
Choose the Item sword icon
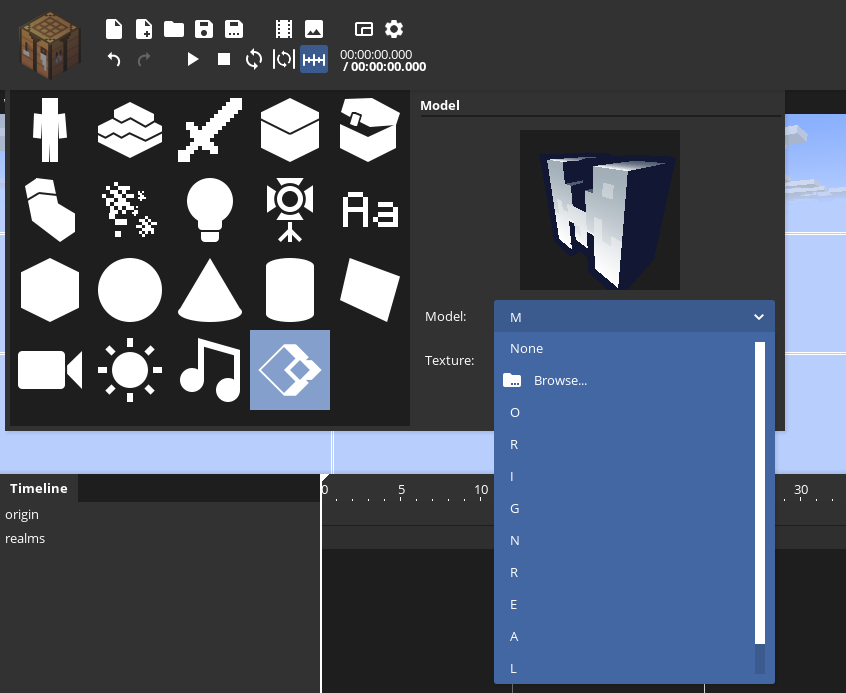click(x=210, y=130)
